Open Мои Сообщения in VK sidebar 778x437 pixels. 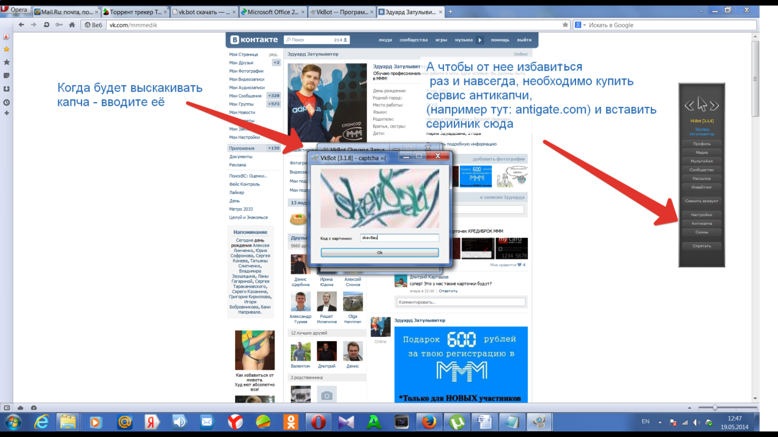[x=245, y=96]
